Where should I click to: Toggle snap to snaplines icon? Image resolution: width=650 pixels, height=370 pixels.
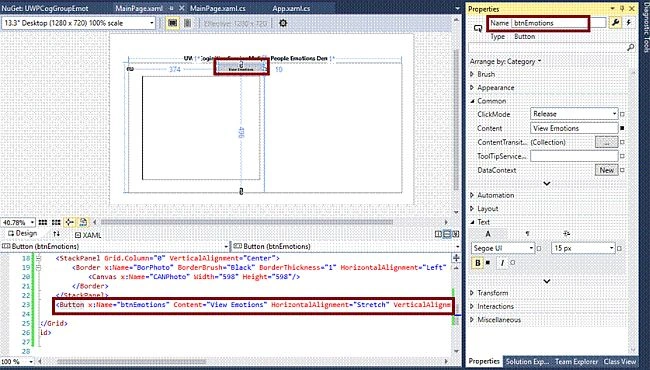(x=70, y=222)
